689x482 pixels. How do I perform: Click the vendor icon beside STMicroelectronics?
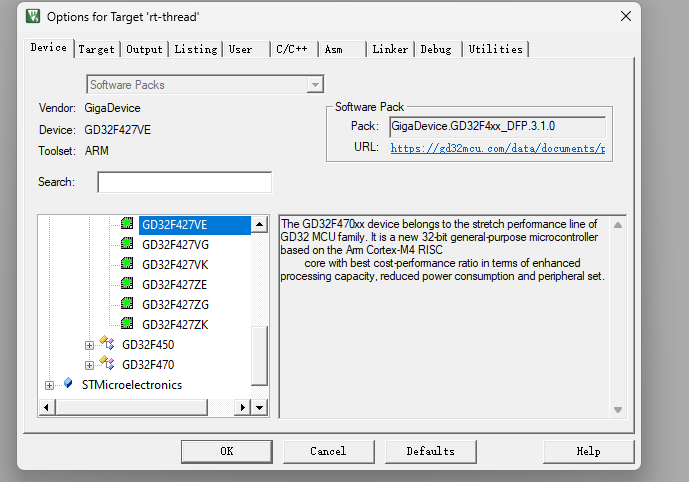pyautogui.click(x=68, y=383)
